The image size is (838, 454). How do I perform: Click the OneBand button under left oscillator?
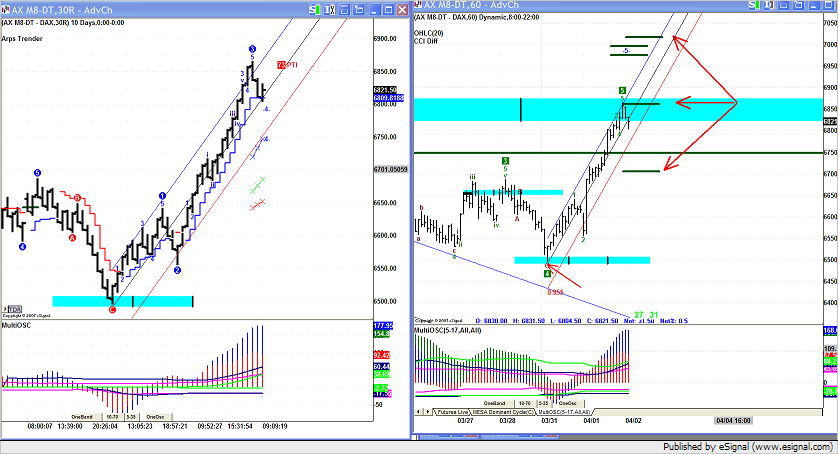tap(82, 415)
